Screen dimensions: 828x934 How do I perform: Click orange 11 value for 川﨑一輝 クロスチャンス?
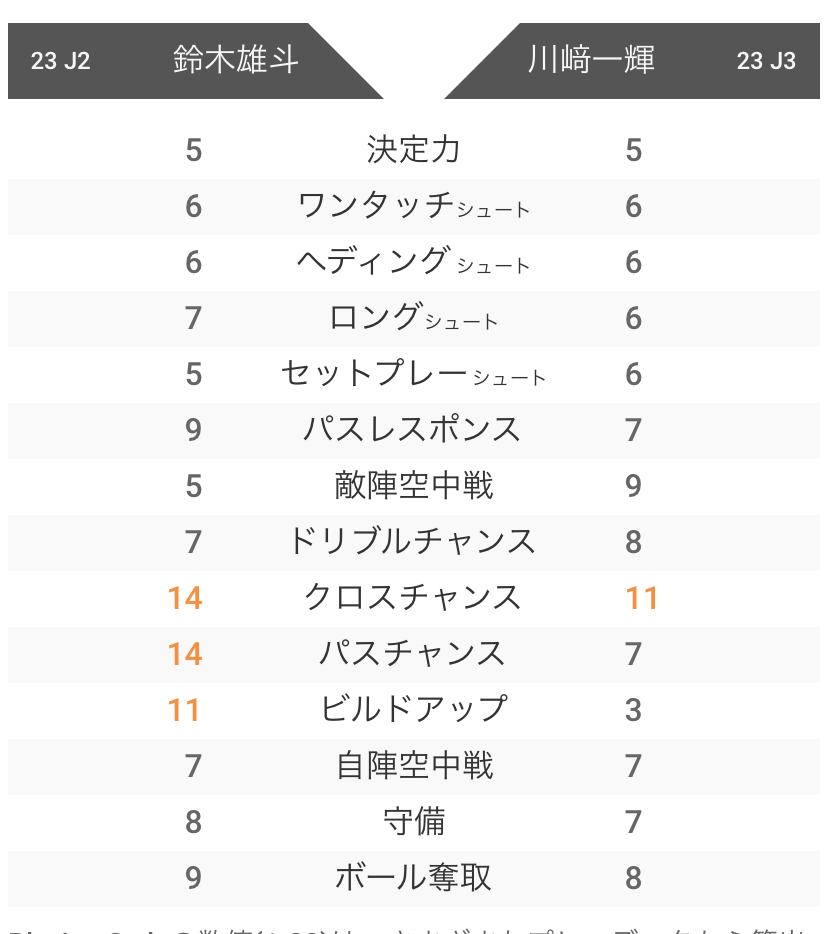pyautogui.click(x=642, y=598)
